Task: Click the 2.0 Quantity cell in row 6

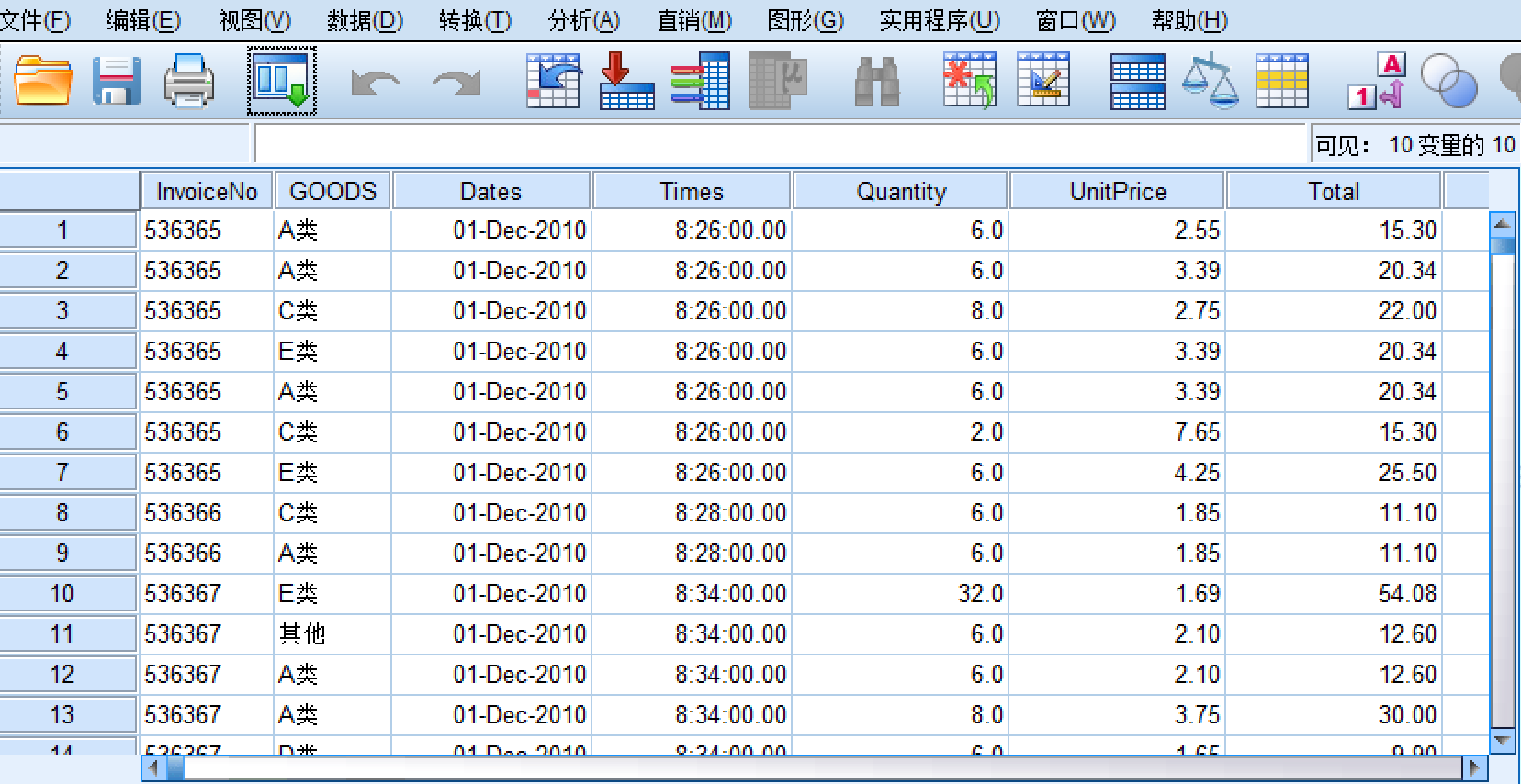Action: 900,432
